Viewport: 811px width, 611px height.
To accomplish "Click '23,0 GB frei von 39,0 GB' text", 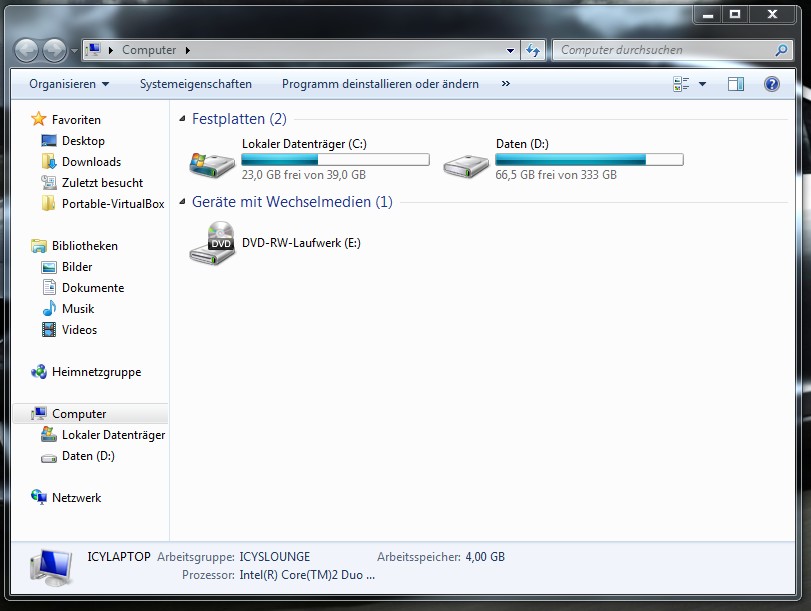I will pyautogui.click(x=304, y=175).
